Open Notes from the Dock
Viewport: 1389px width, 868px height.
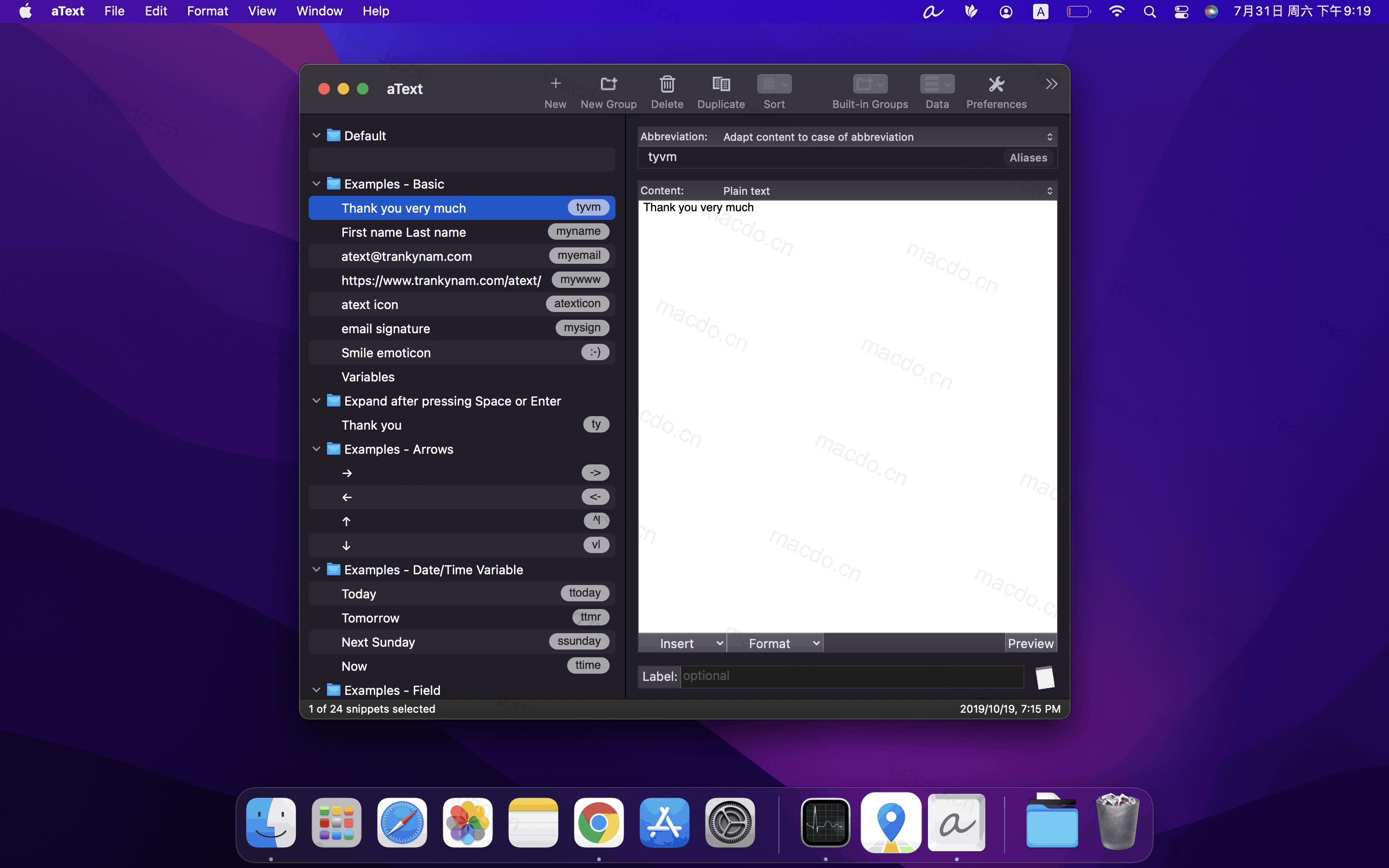pyautogui.click(x=533, y=823)
